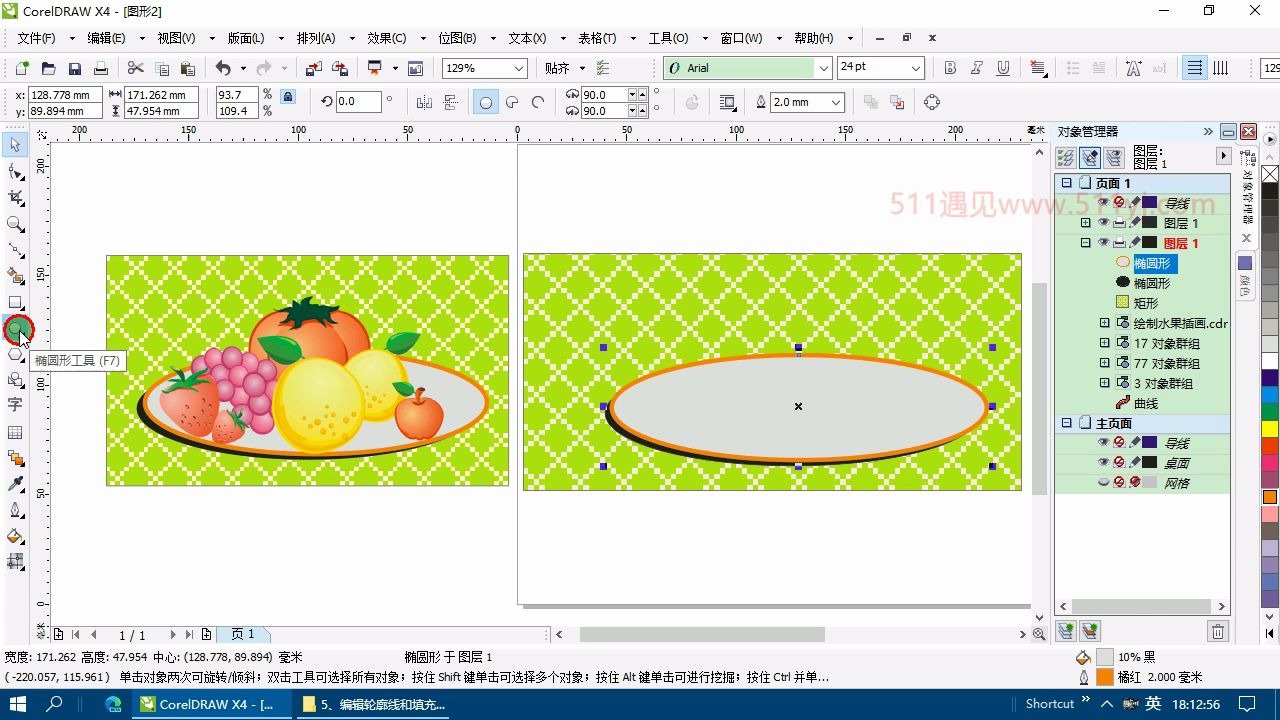Screen dimensions: 1280x720
Task: Select the Rectangle tool
Action: click(15, 302)
